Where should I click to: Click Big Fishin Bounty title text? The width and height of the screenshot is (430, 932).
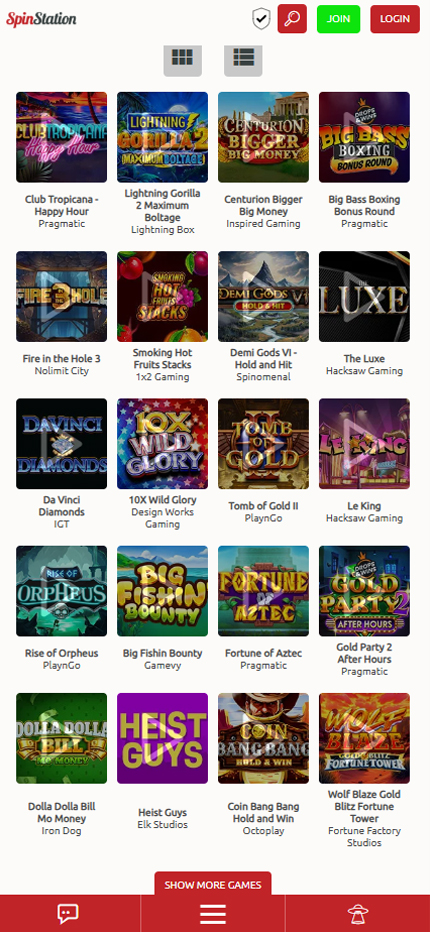(x=162, y=653)
